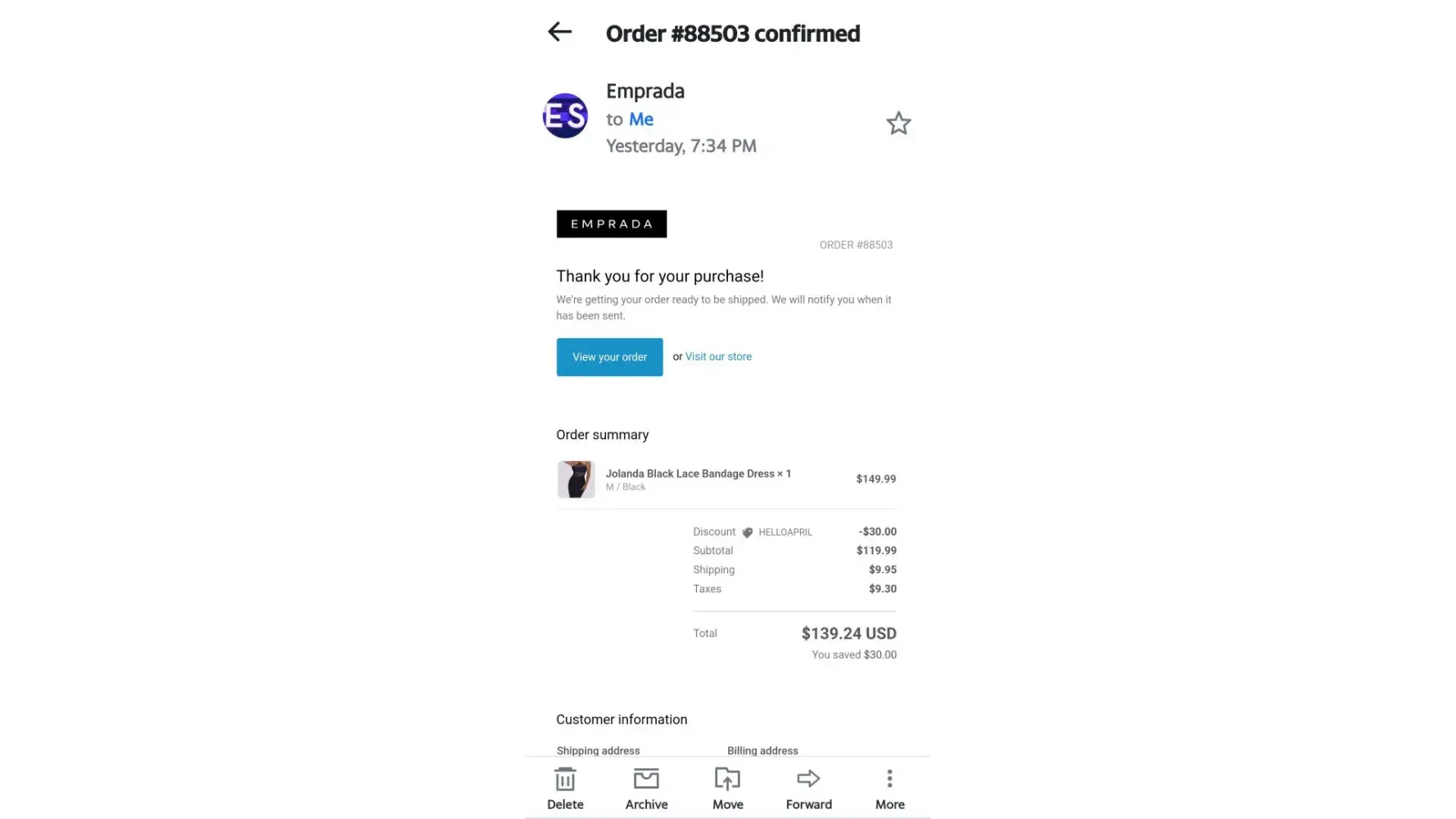
Task: Forward this order email
Action: [808, 788]
